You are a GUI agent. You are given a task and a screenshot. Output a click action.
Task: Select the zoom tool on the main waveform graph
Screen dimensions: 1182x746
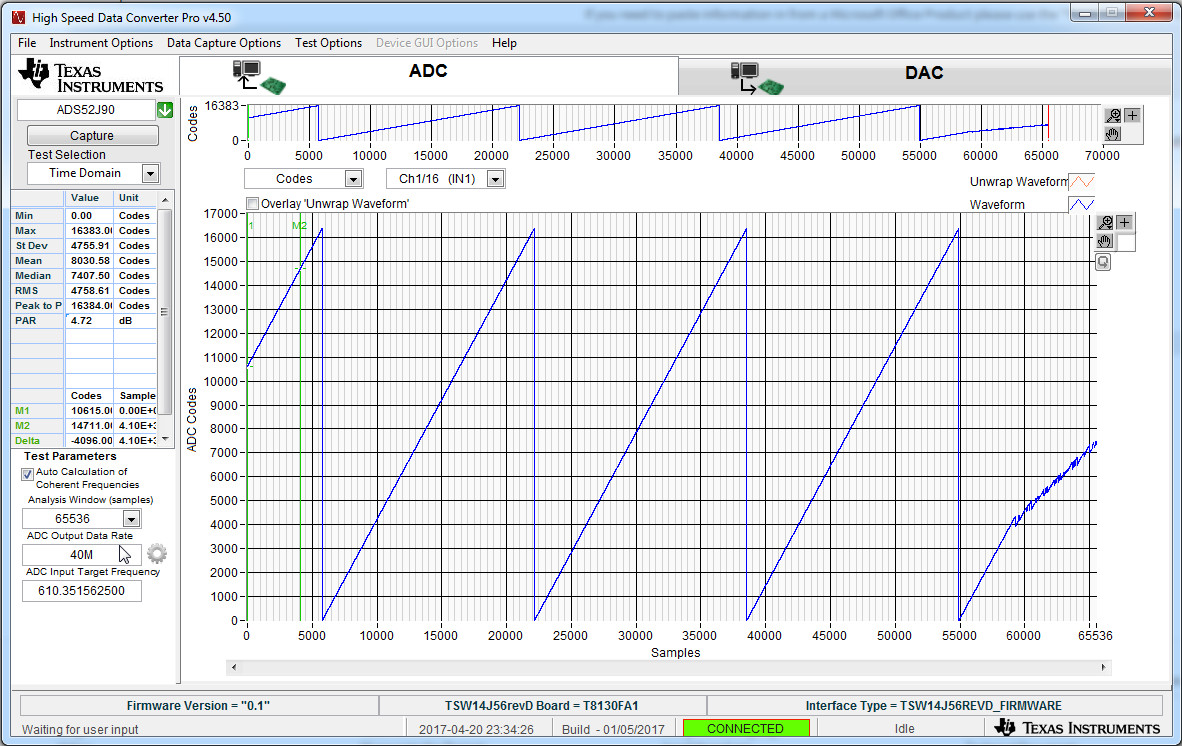[x=1105, y=223]
